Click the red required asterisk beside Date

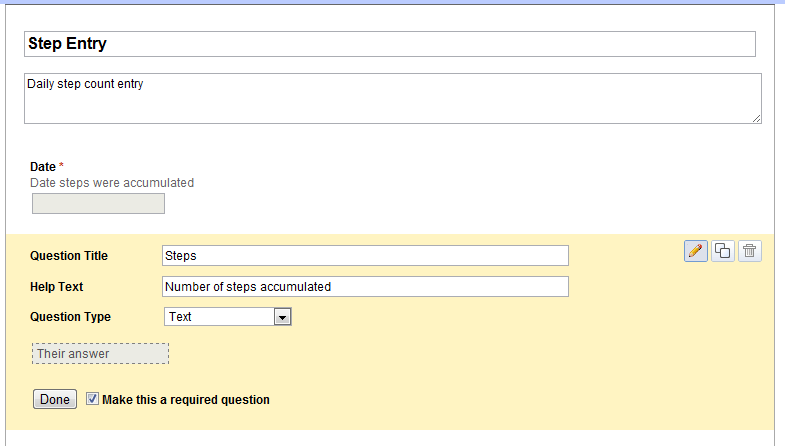(x=62, y=166)
